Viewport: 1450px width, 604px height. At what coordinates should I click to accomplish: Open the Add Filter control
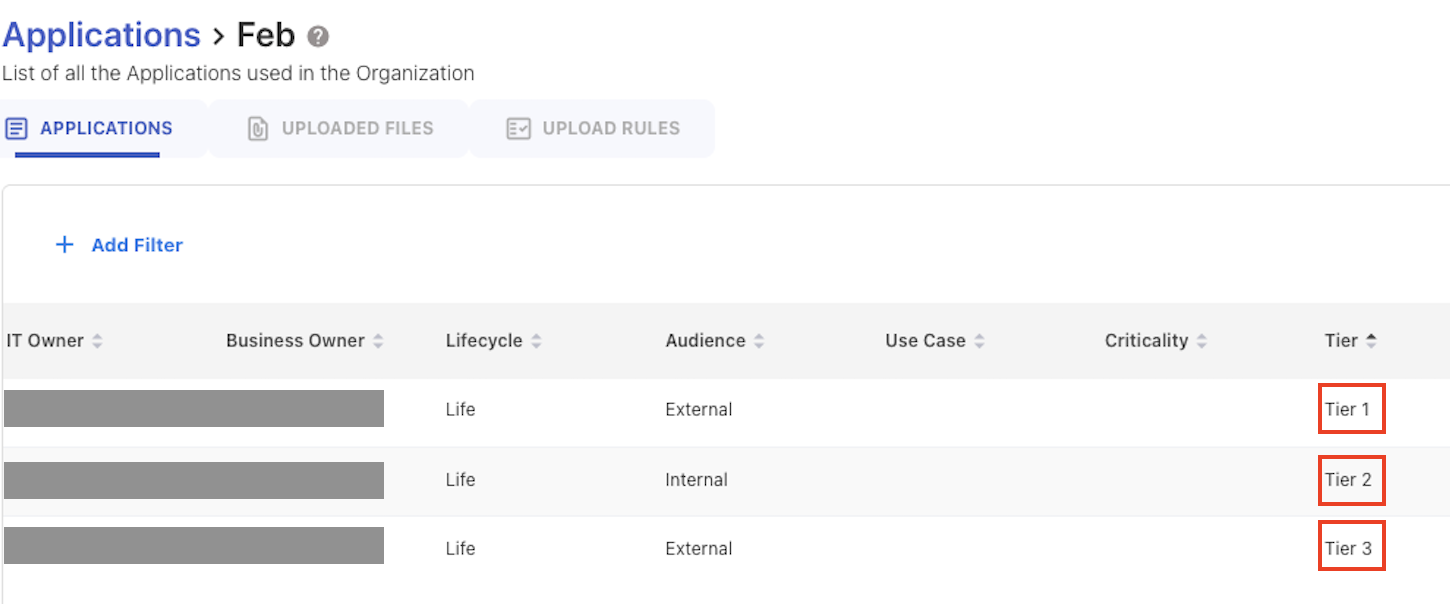coord(137,244)
